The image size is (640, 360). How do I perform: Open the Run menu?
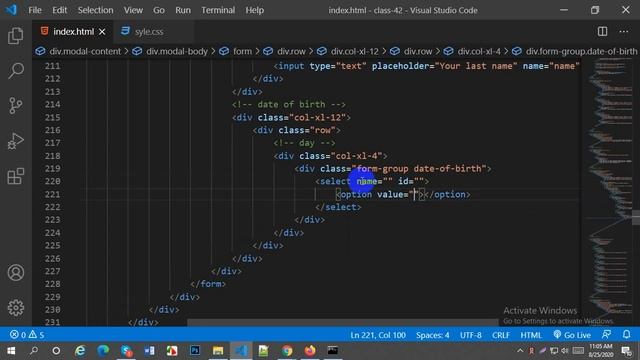coord(183,10)
